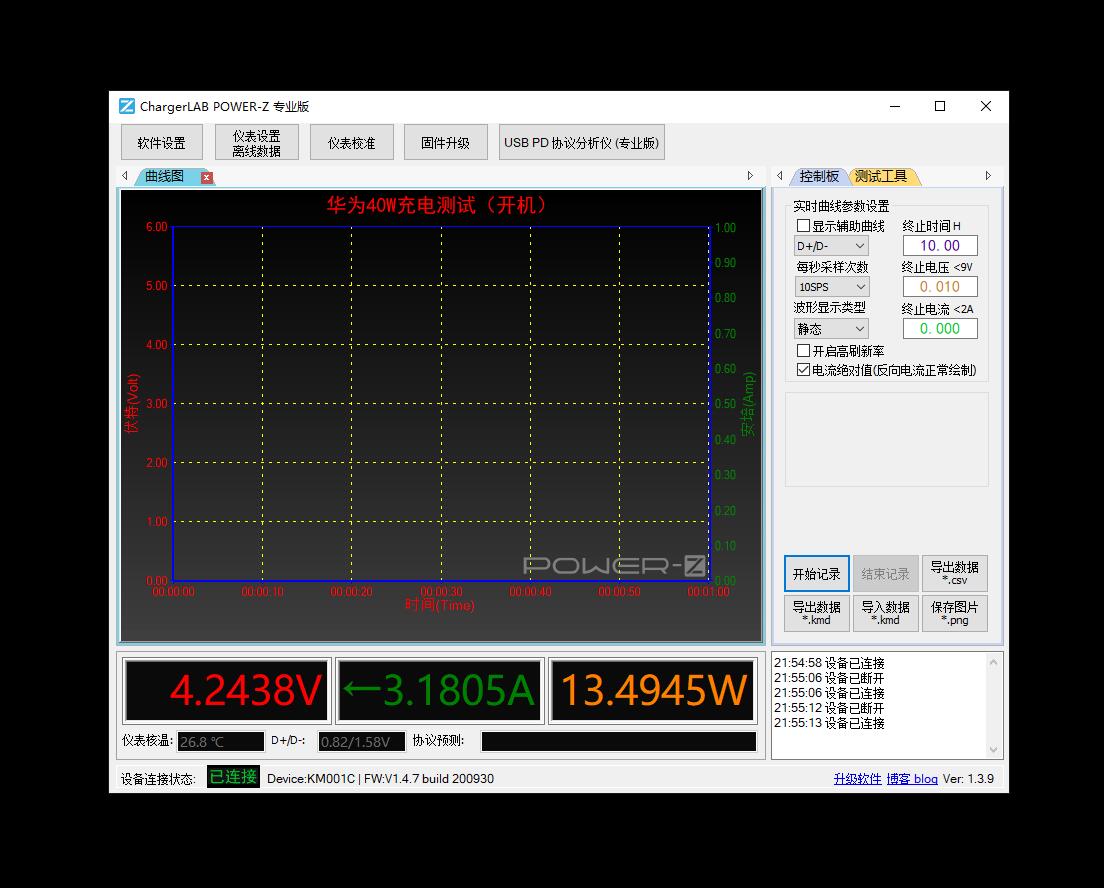Launch 仪表校准 meter calibration
The height and width of the screenshot is (888, 1104).
352,142
